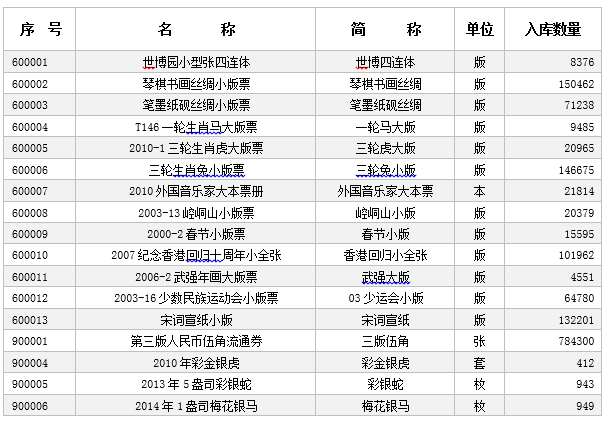Click the 单位 column header
Viewport: 607px width, 421px height.
pyautogui.click(x=480, y=29)
